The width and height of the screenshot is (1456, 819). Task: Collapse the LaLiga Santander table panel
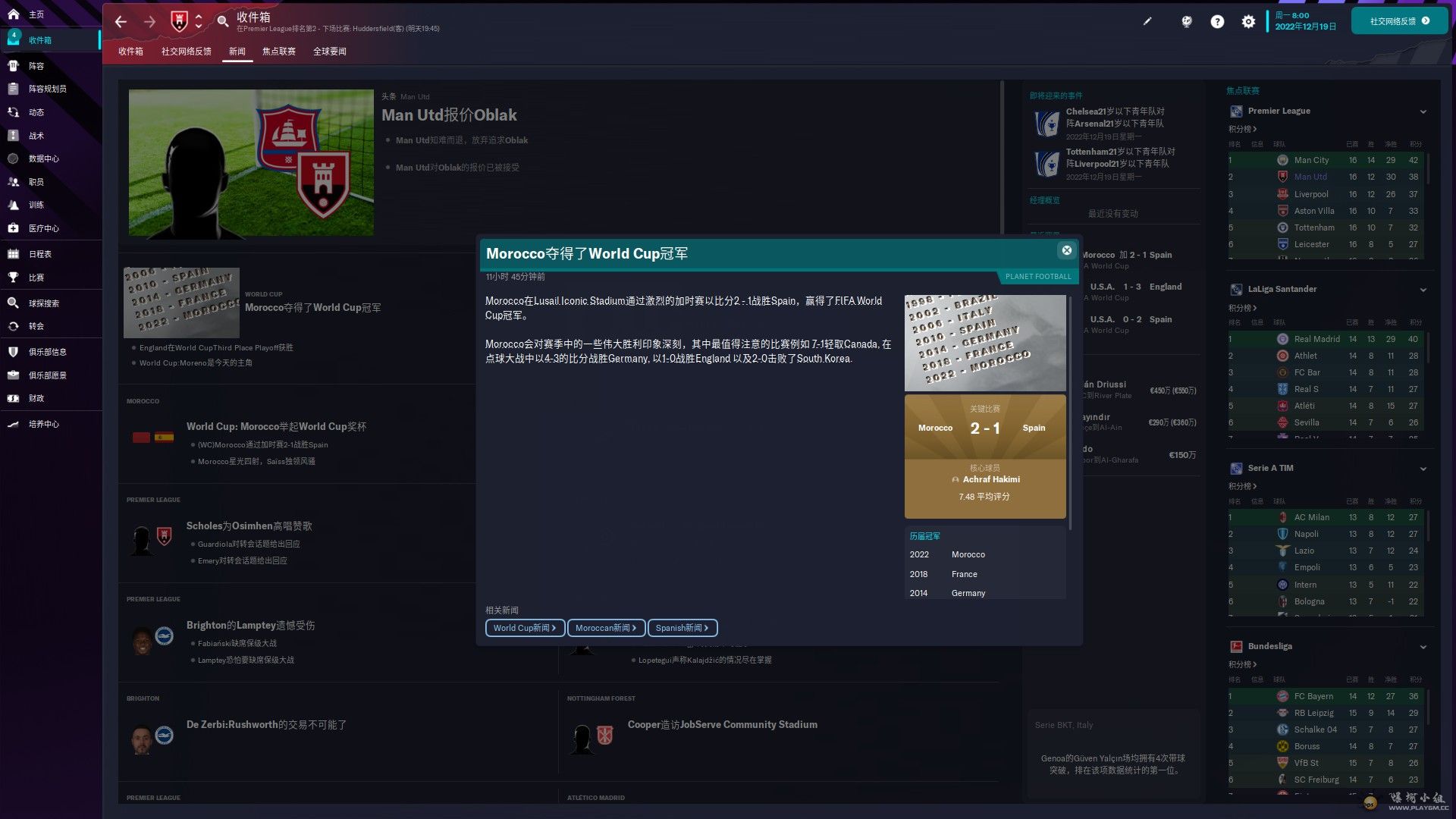point(1423,290)
